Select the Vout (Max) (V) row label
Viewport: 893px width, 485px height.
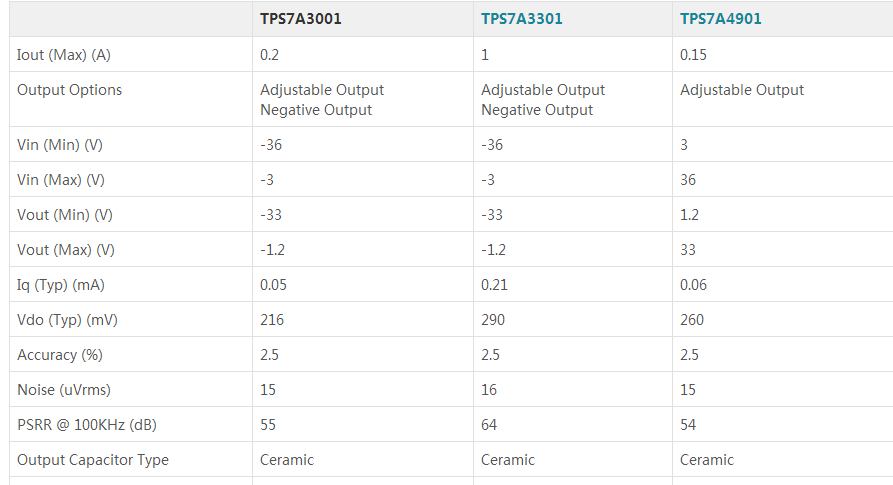click(x=66, y=250)
